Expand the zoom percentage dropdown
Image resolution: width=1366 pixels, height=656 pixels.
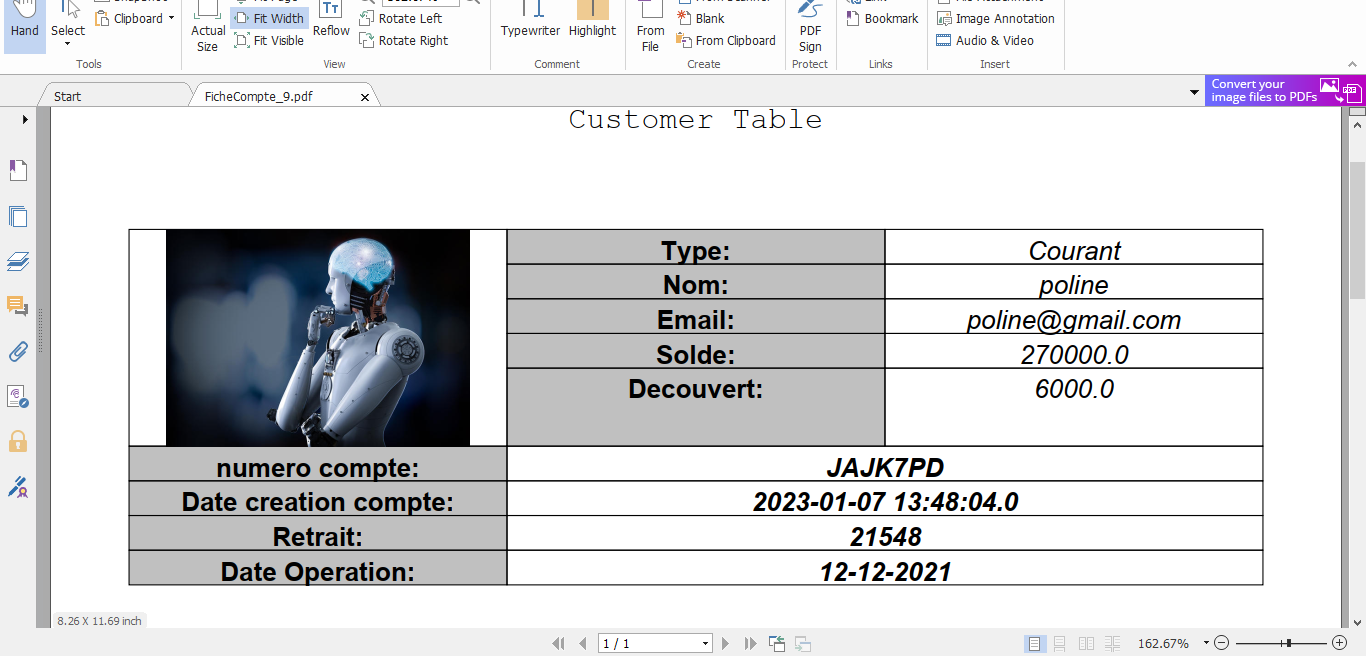click(1205, 643)
